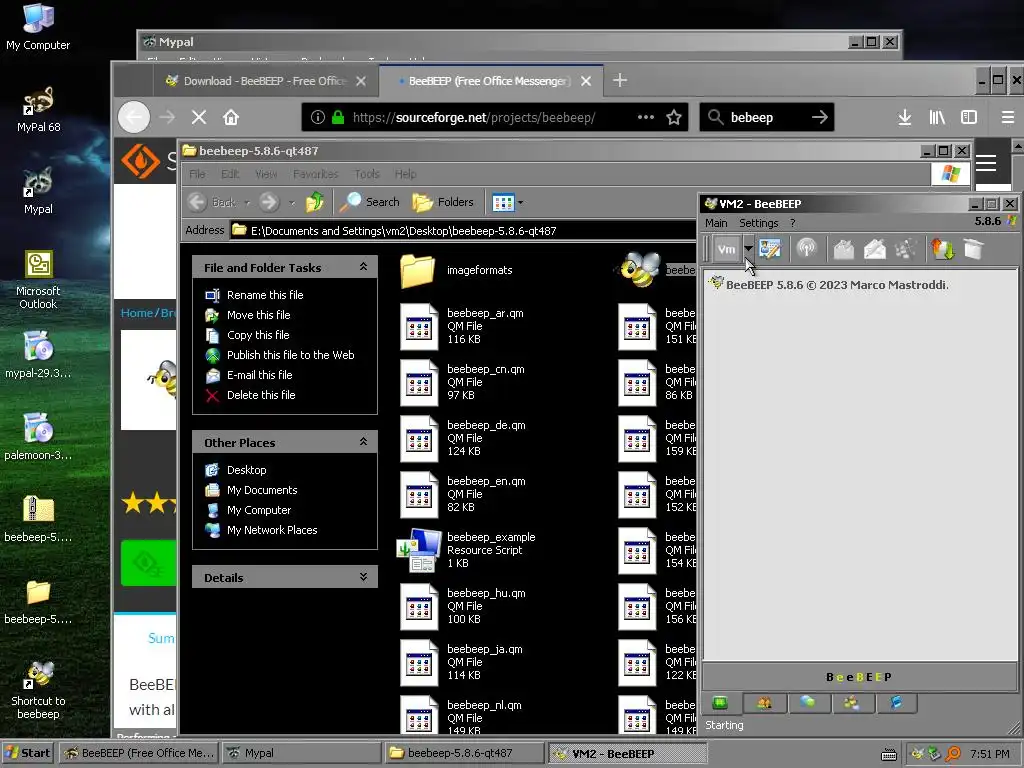Open the status dropdown arrow beside Vm

click(748, 249)
